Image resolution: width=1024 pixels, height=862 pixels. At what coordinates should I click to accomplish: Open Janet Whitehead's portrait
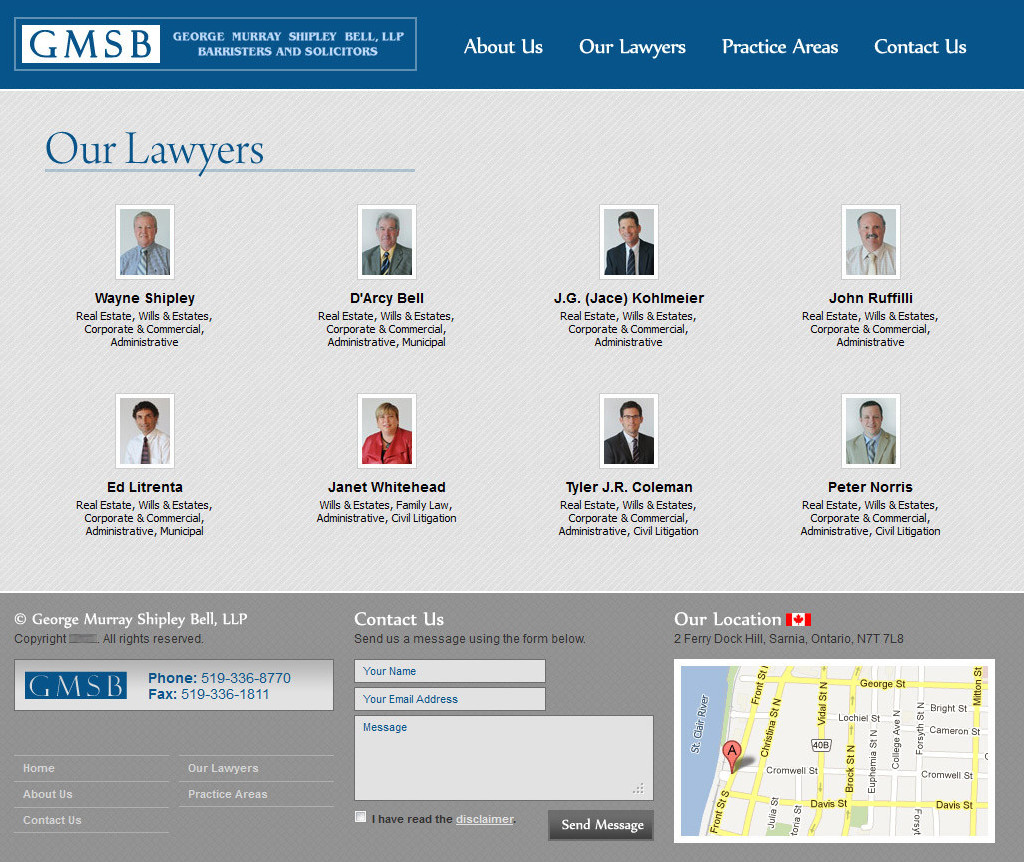[387, 431]
